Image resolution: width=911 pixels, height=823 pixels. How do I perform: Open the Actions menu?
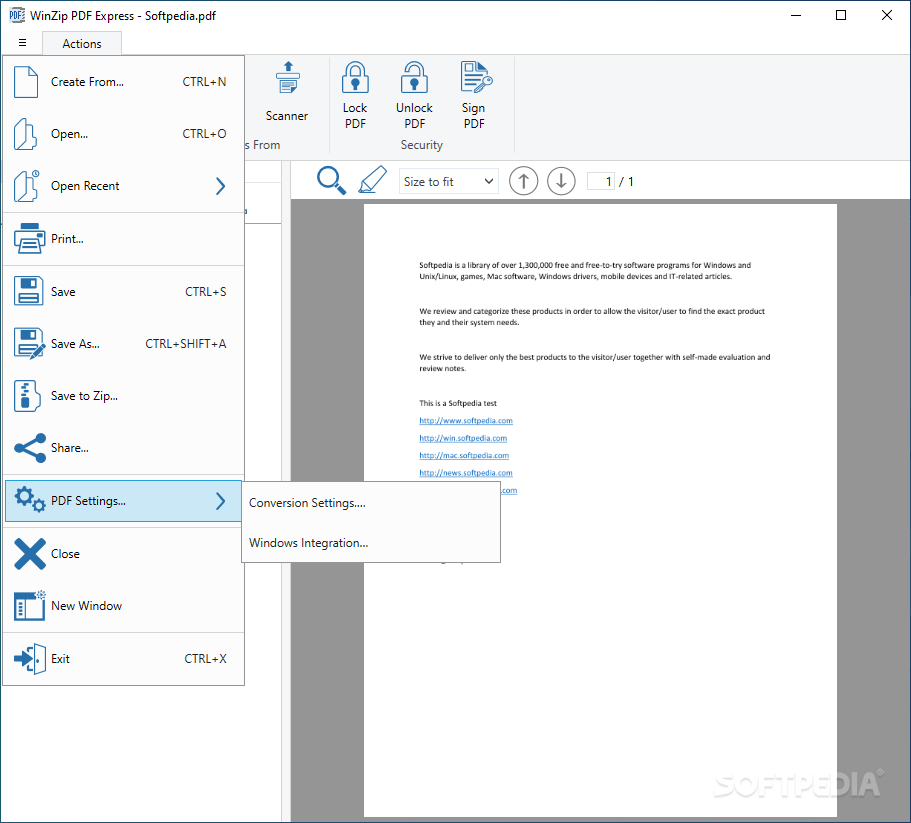81,43
